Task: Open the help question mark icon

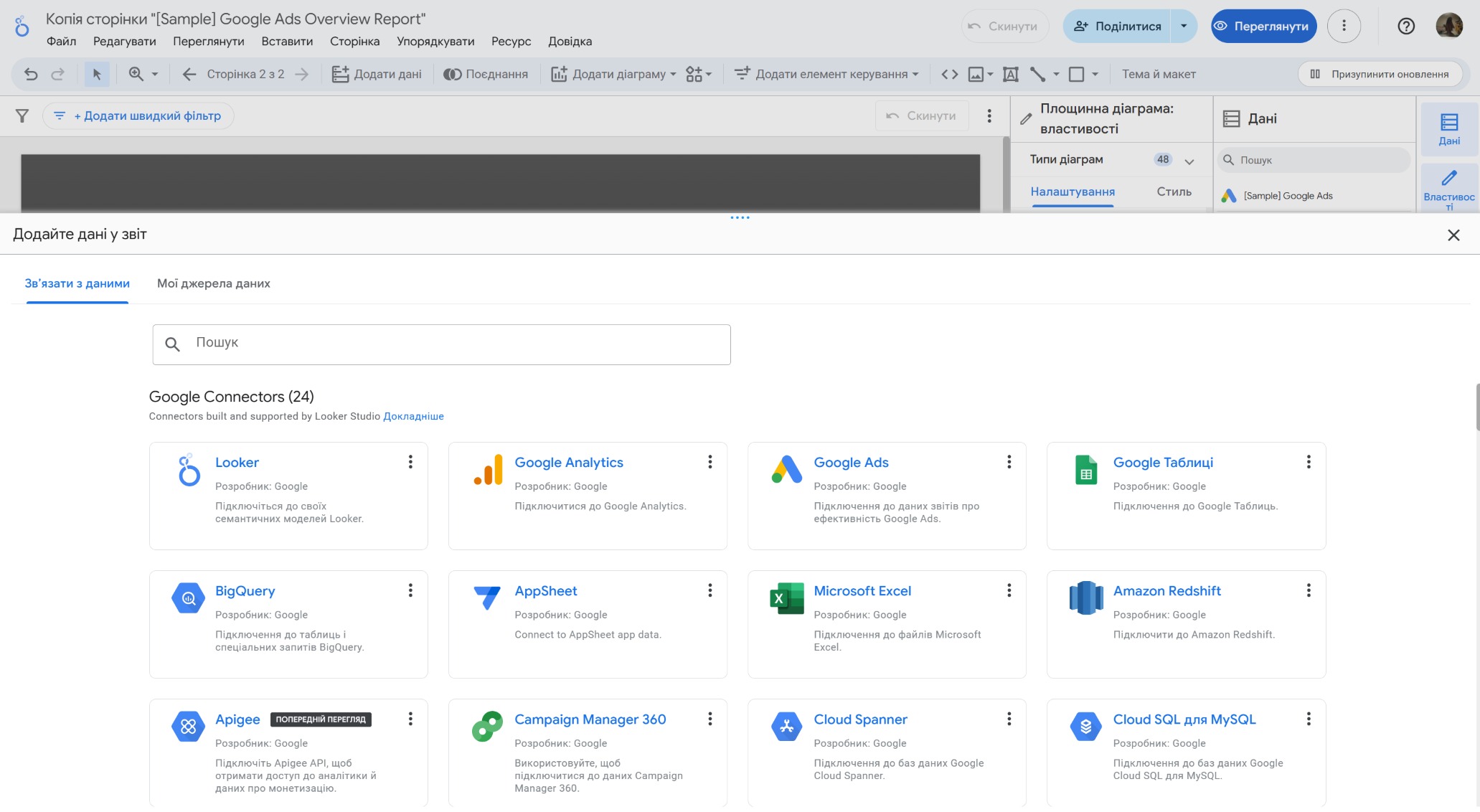Action: (1406, 27)
